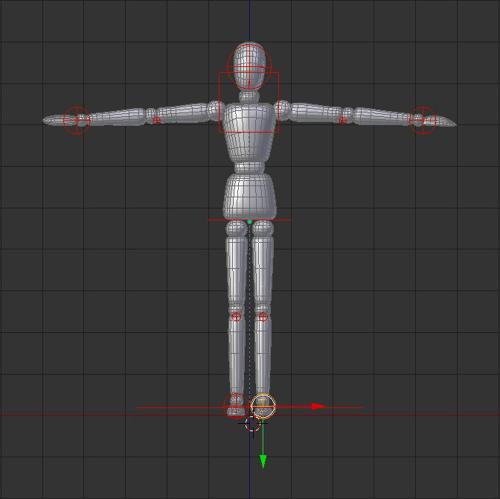
Task: Select knee control on viewer's left leg
Action: [x=236, y=316]
